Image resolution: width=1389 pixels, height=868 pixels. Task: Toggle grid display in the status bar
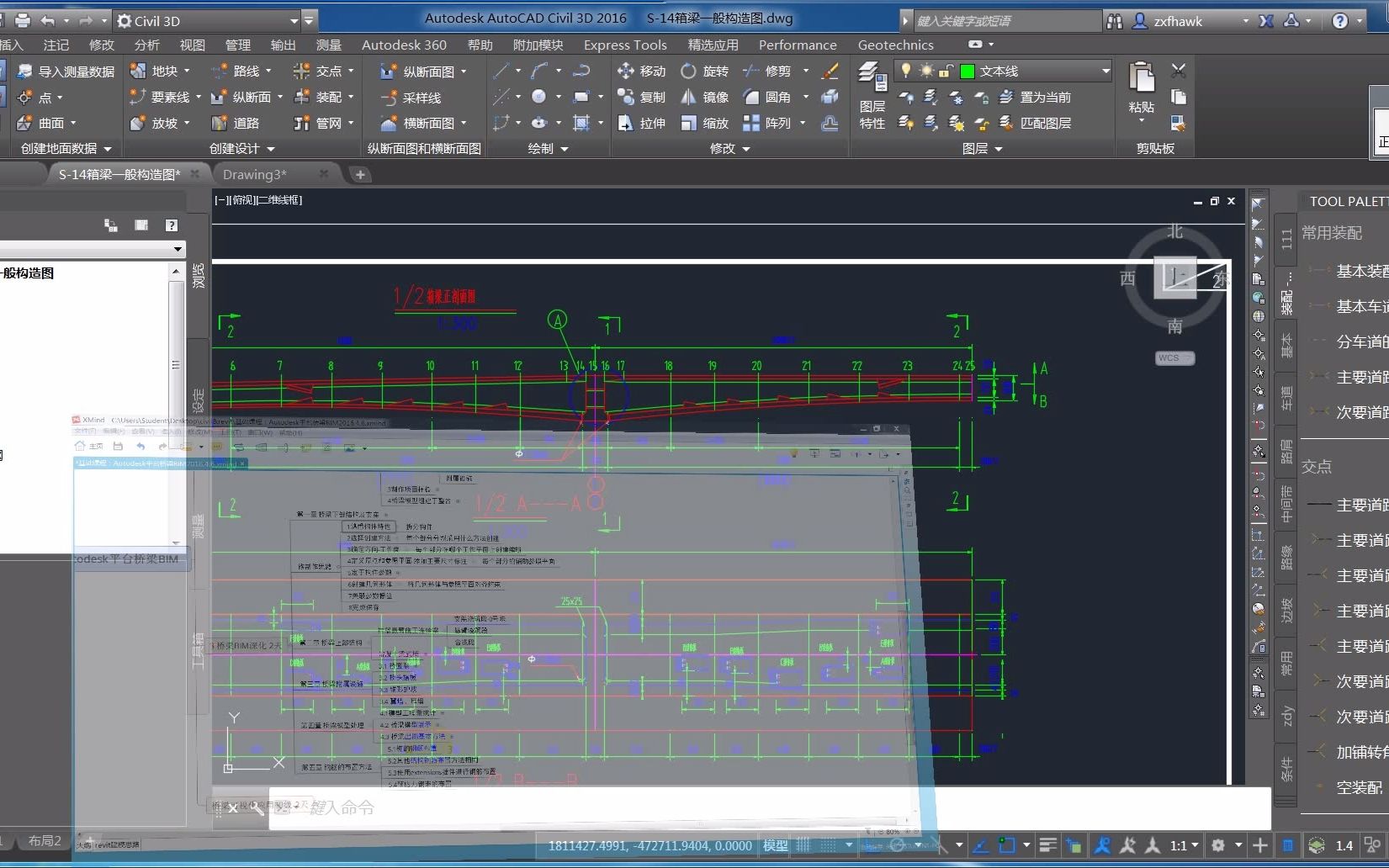(x=803, y=845)
